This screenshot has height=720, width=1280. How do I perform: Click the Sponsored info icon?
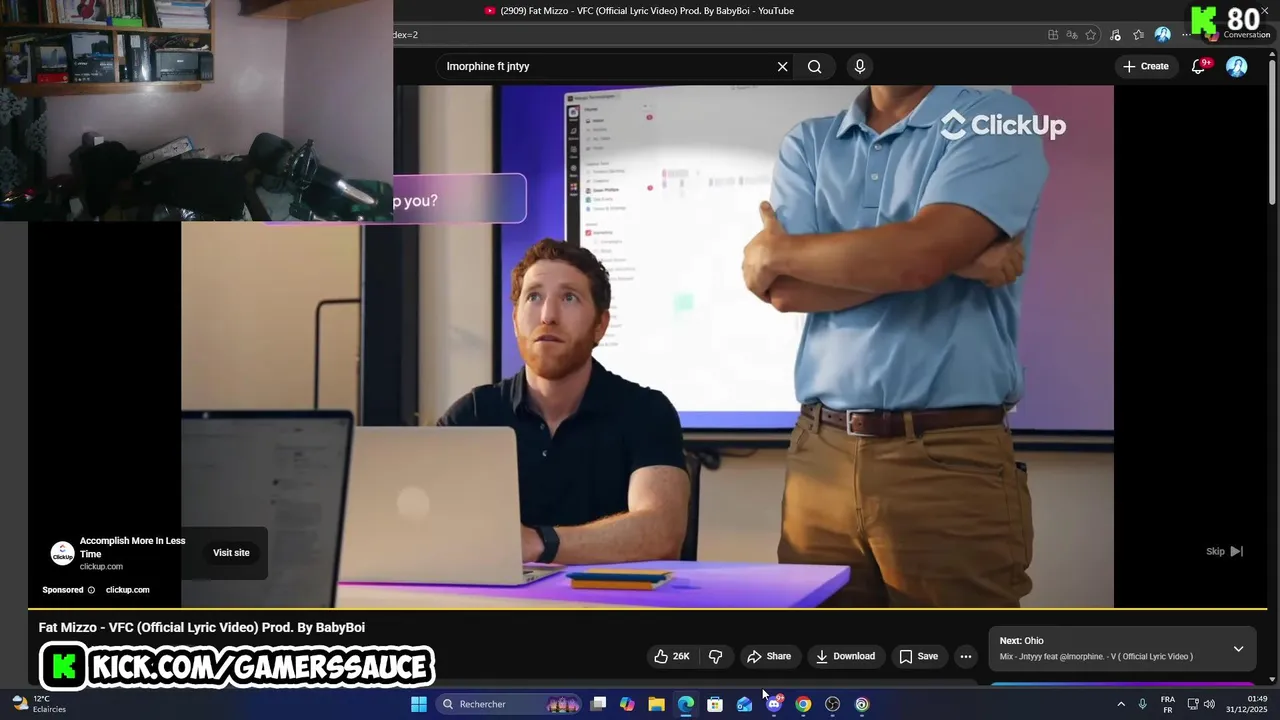click(91, 590)
